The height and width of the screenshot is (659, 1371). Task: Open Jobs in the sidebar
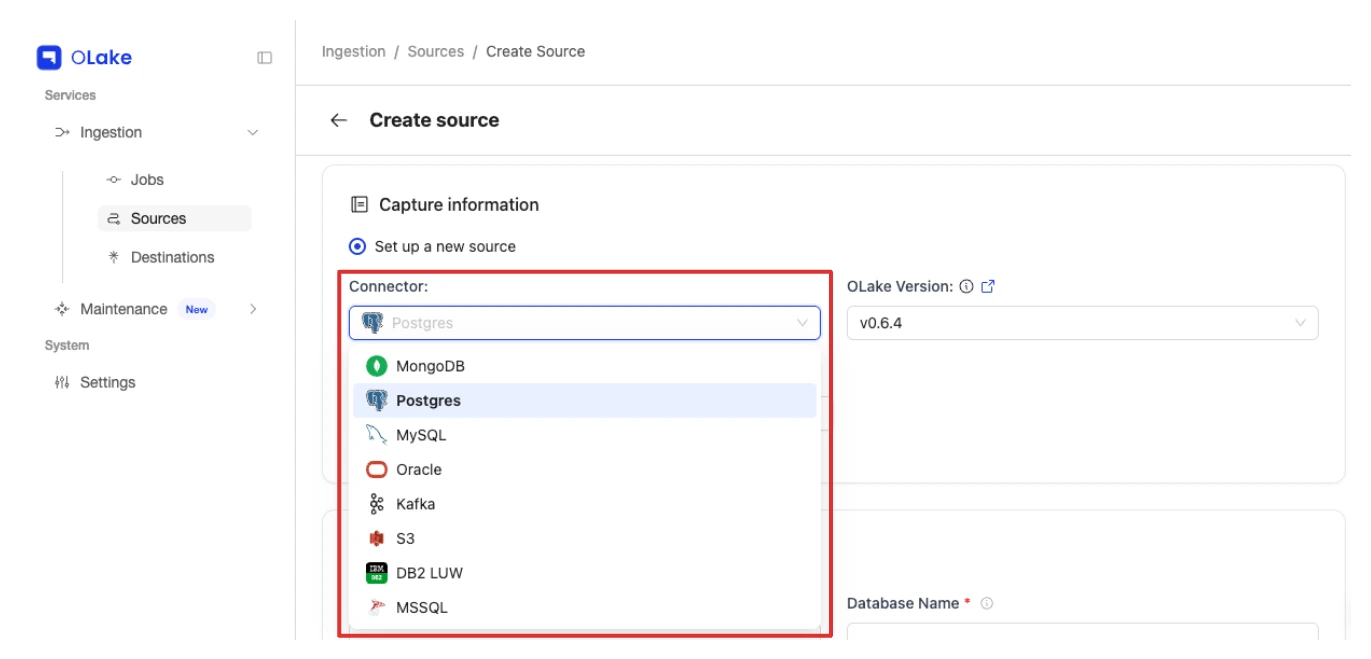click(x=147, y=180)
